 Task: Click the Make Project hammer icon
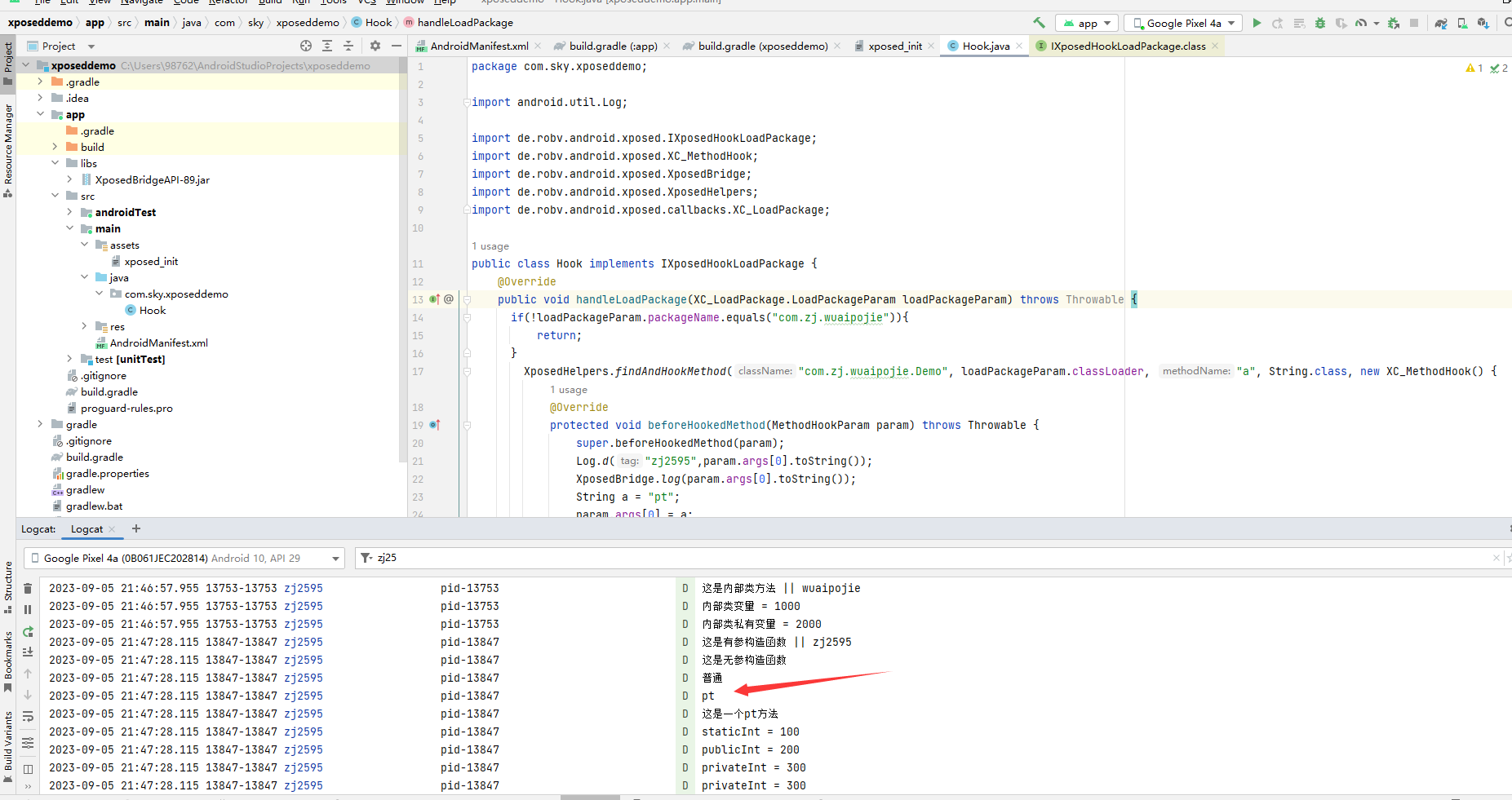[x=1039, y=23]
